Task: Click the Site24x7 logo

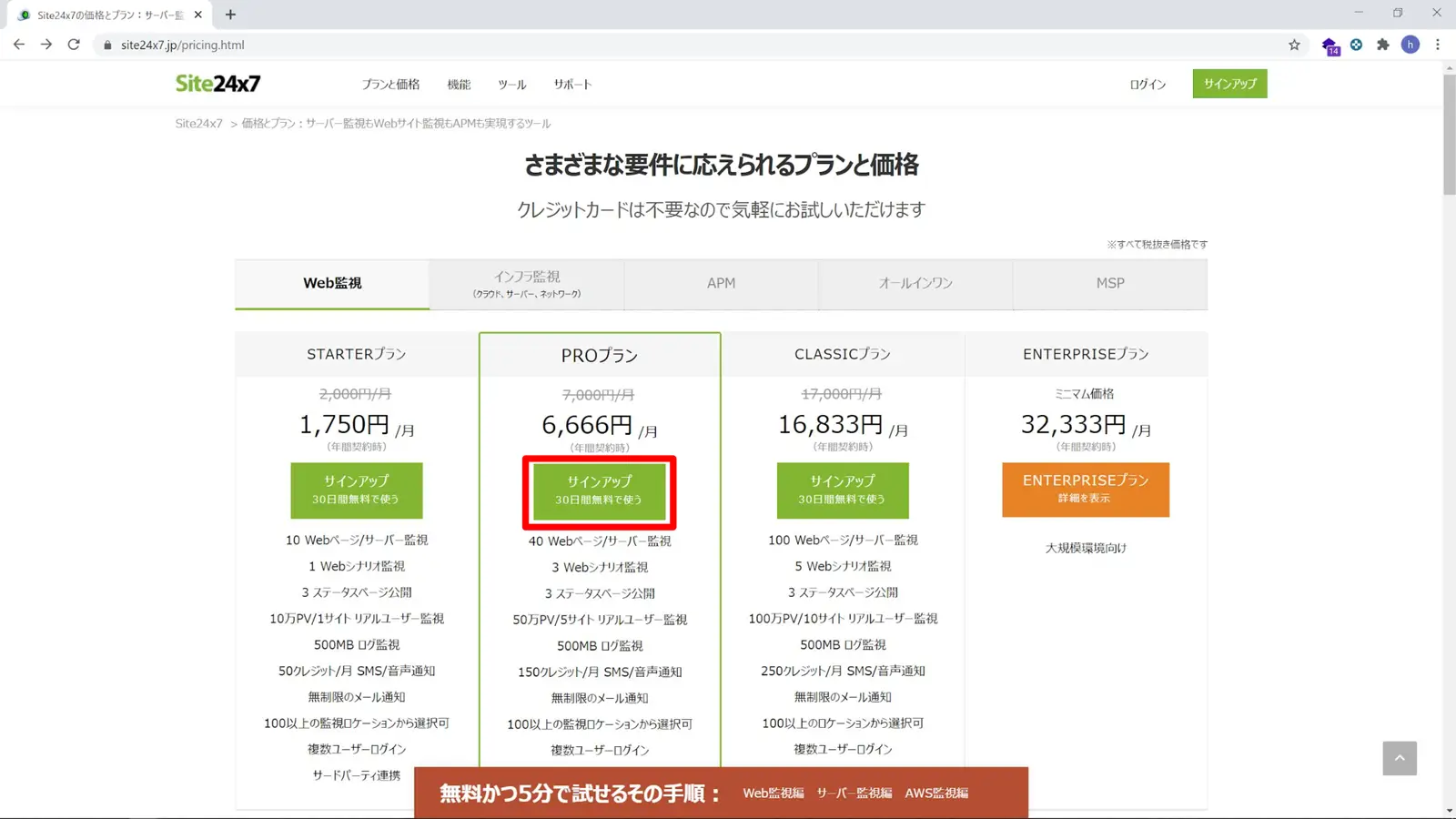Action: (217, 84)
